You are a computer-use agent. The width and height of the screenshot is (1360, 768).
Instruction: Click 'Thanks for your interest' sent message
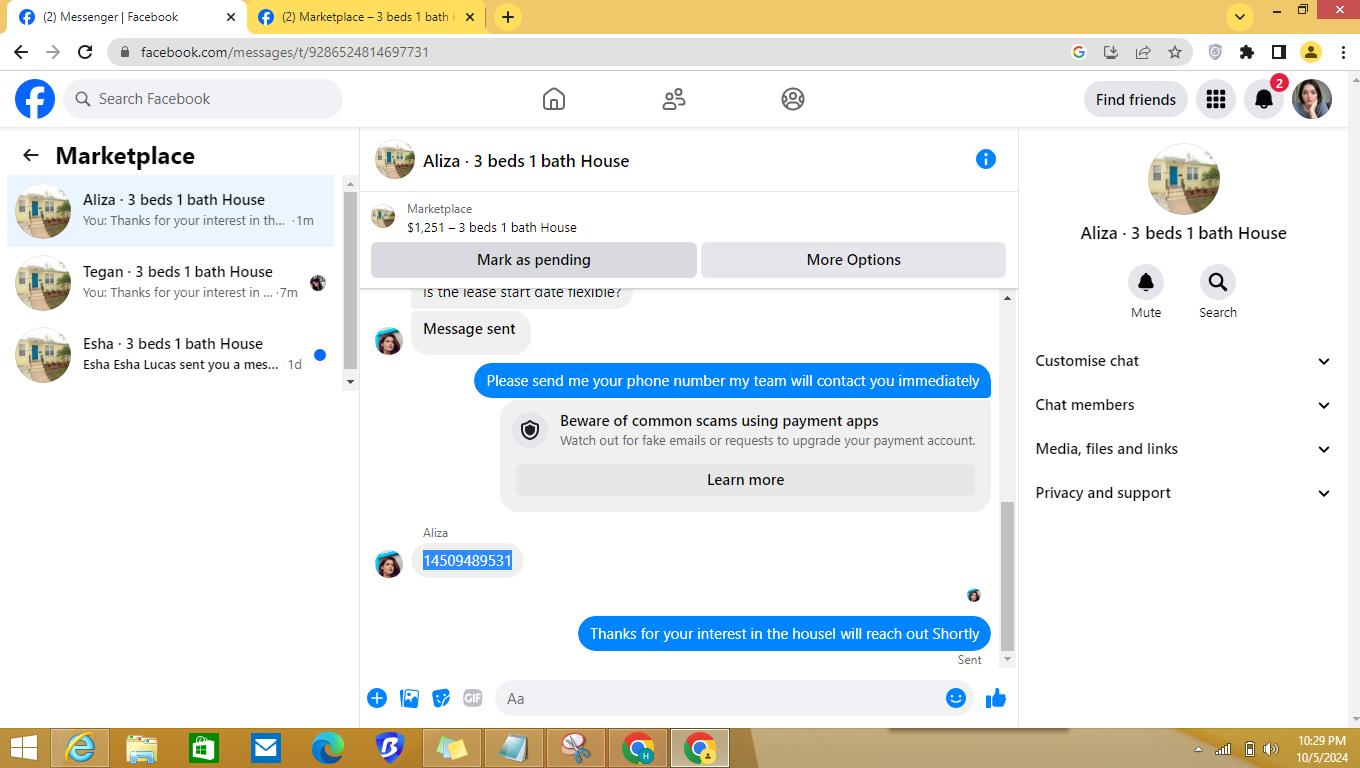785,634
